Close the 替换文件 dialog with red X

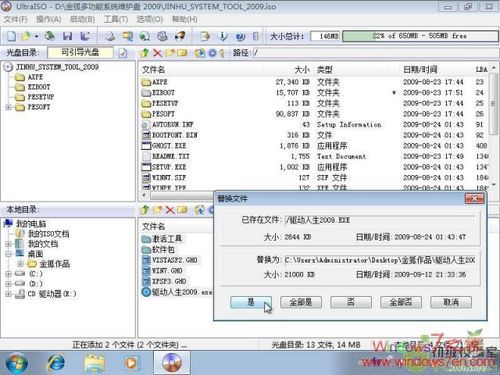[474, 199]
